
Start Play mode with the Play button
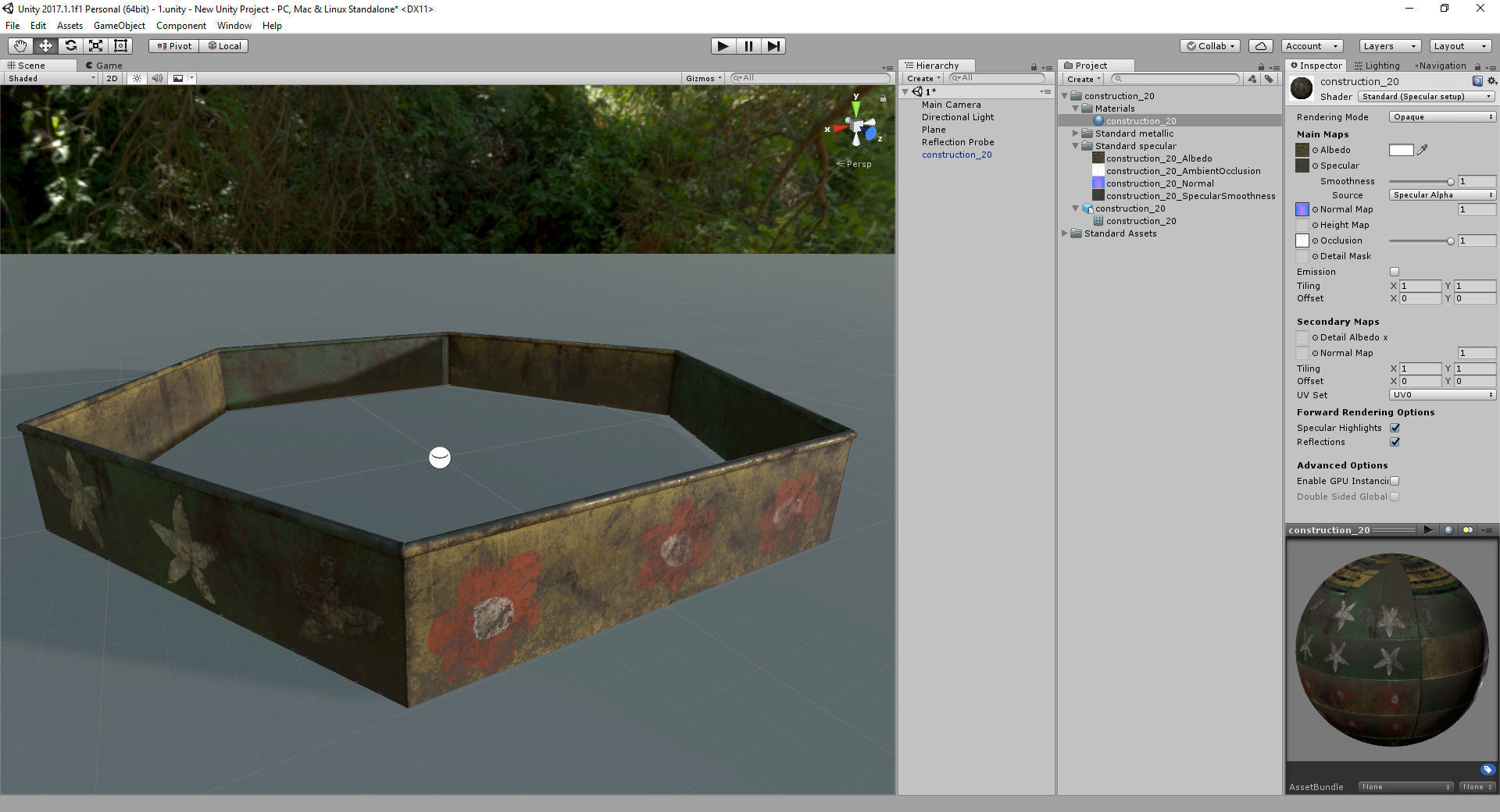click(723, 46)
